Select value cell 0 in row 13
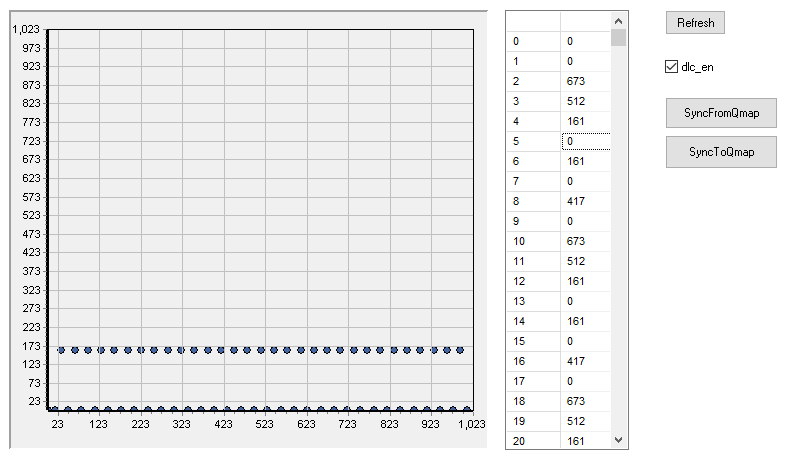Image resolution: width=785 pixels, height=455 pixels. coord(586,301)
